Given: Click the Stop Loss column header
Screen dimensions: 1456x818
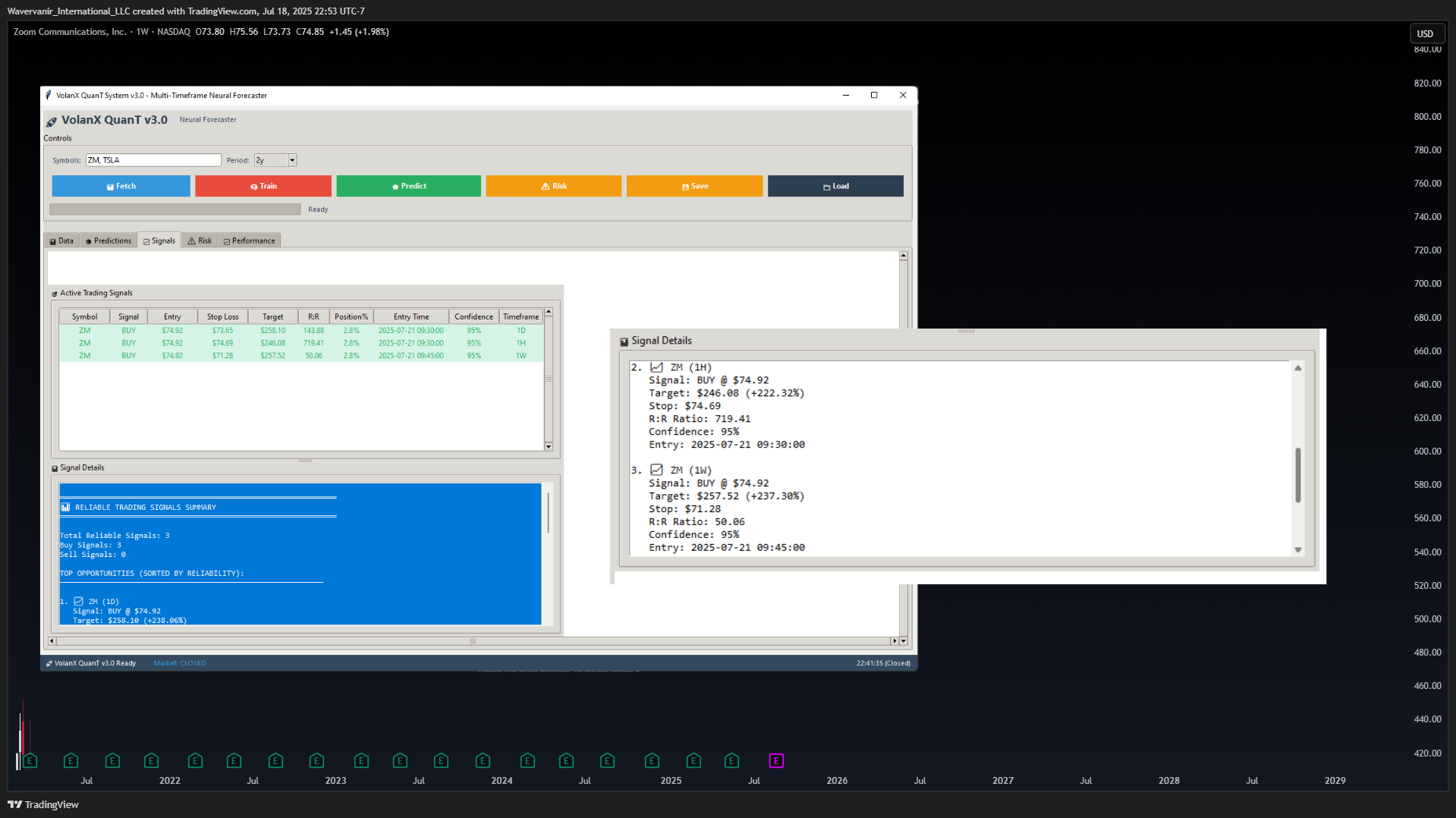Looking at the screenshot, I should click(222, 317).
